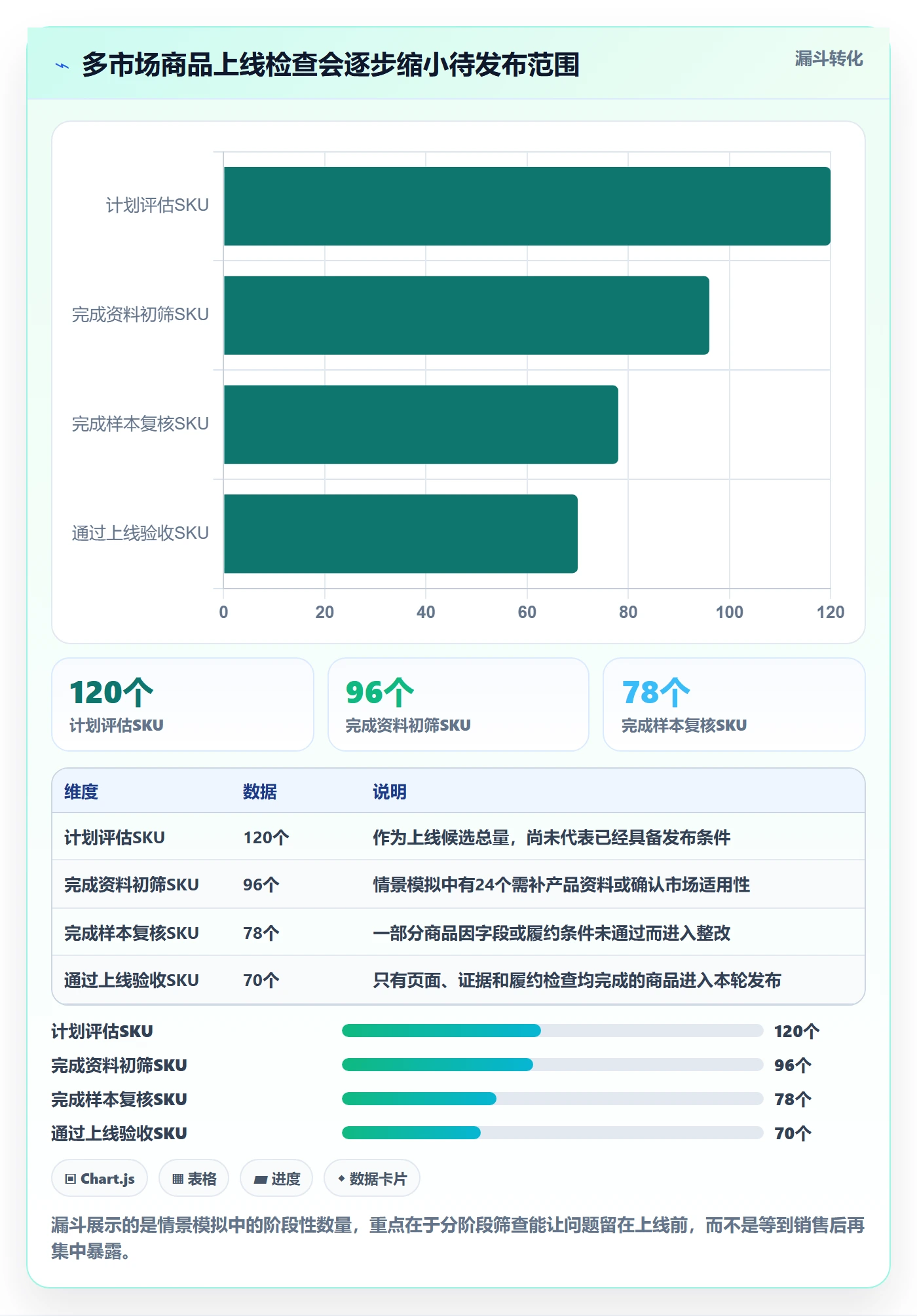The image size is (917, 1316).
Task: Click the 96个 table cell
Action: pos(261,885)
